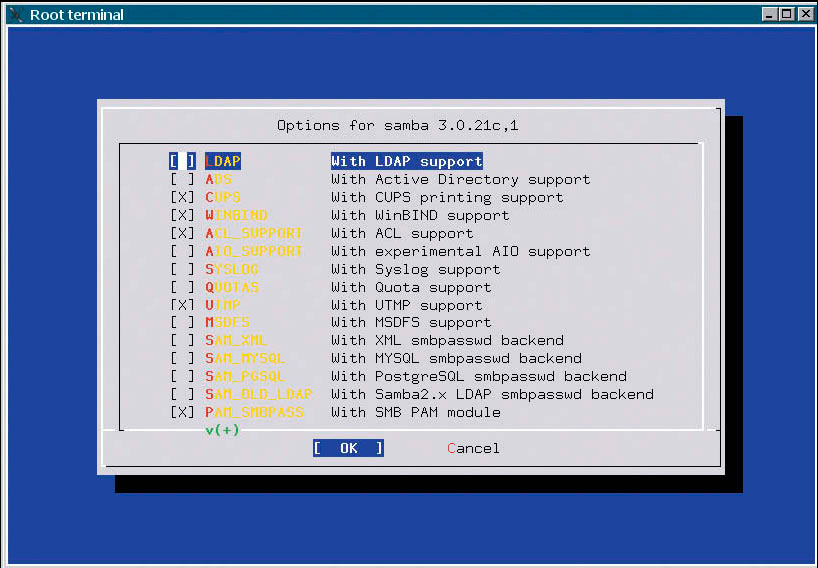Select 'With Syslog support' text

(x=416, y=269)
